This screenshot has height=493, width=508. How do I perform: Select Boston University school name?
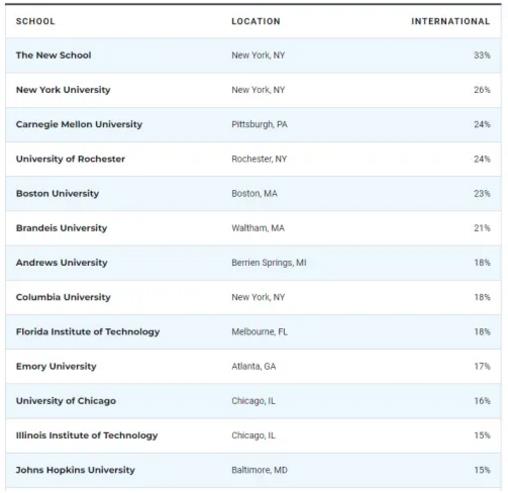click(57, 194)
